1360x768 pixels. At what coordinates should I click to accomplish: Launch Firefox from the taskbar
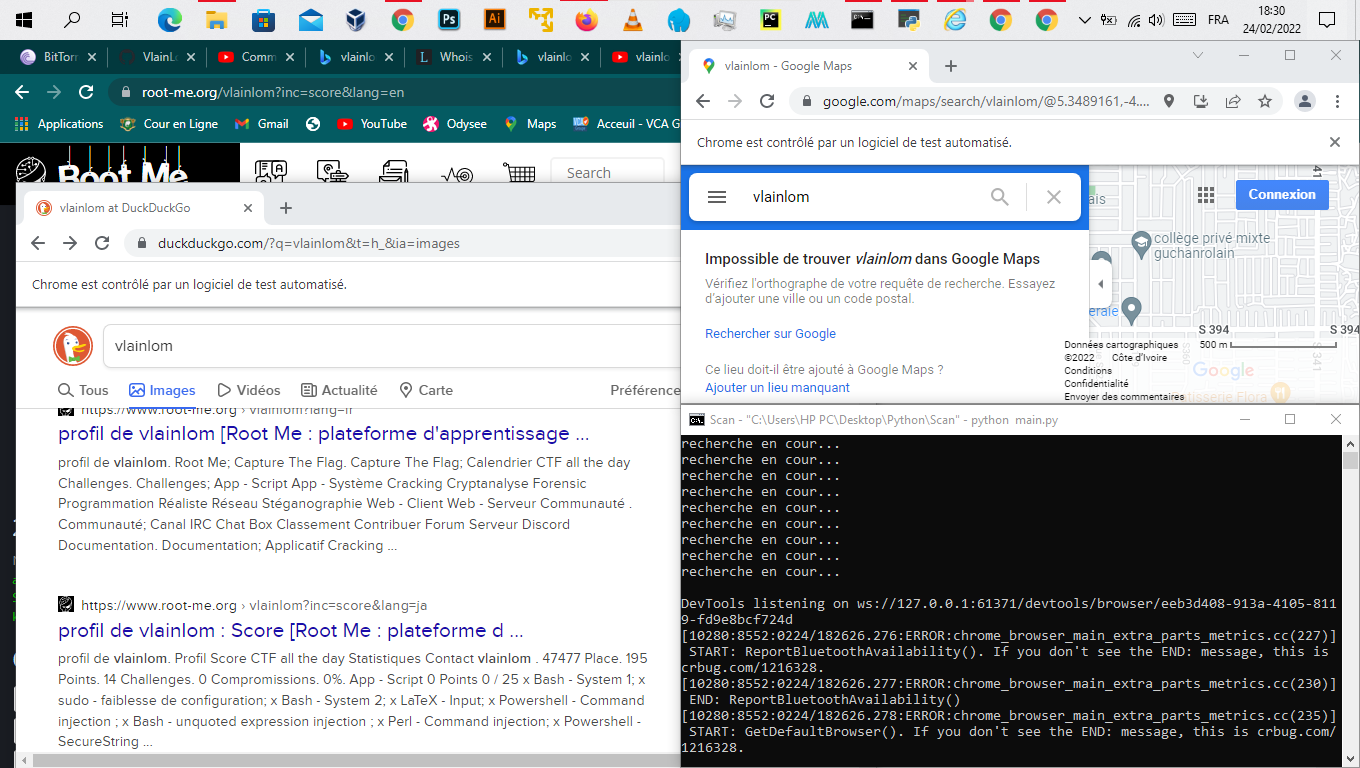(585, 18)
